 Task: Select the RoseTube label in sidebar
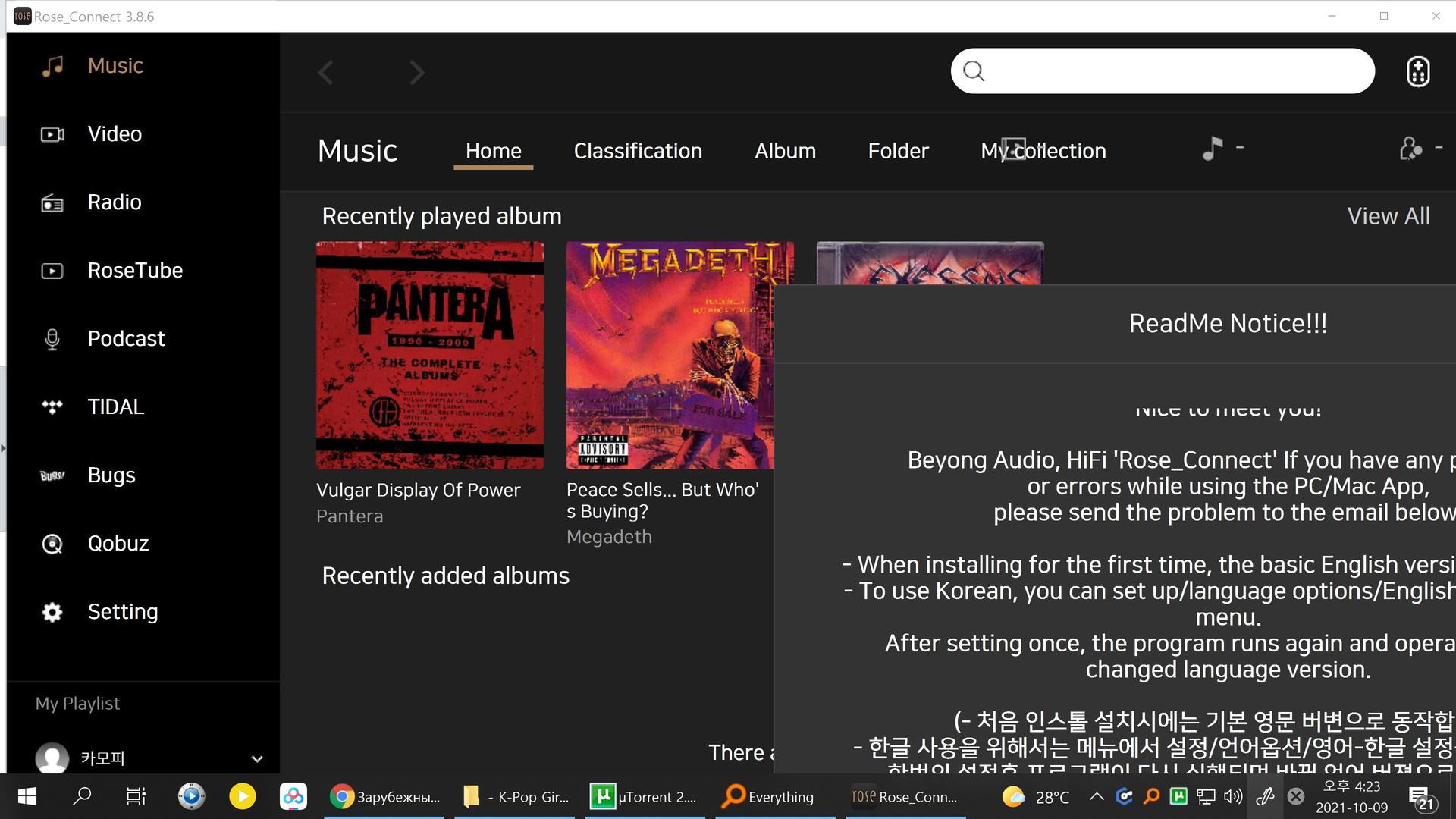pyautogui.click(x=135, y=271)
